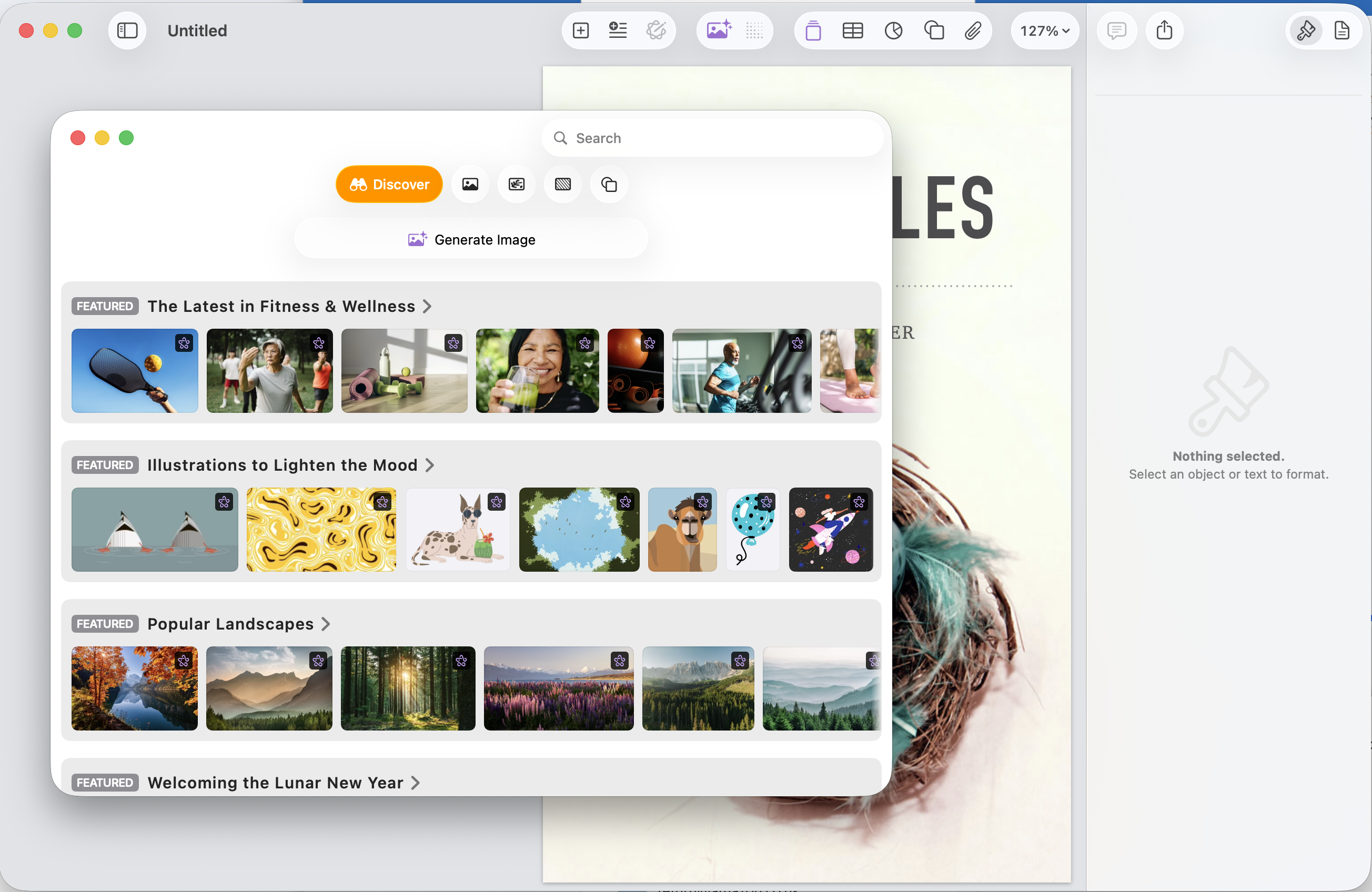Click the paperclip Attachment tool

coord(973,31)
